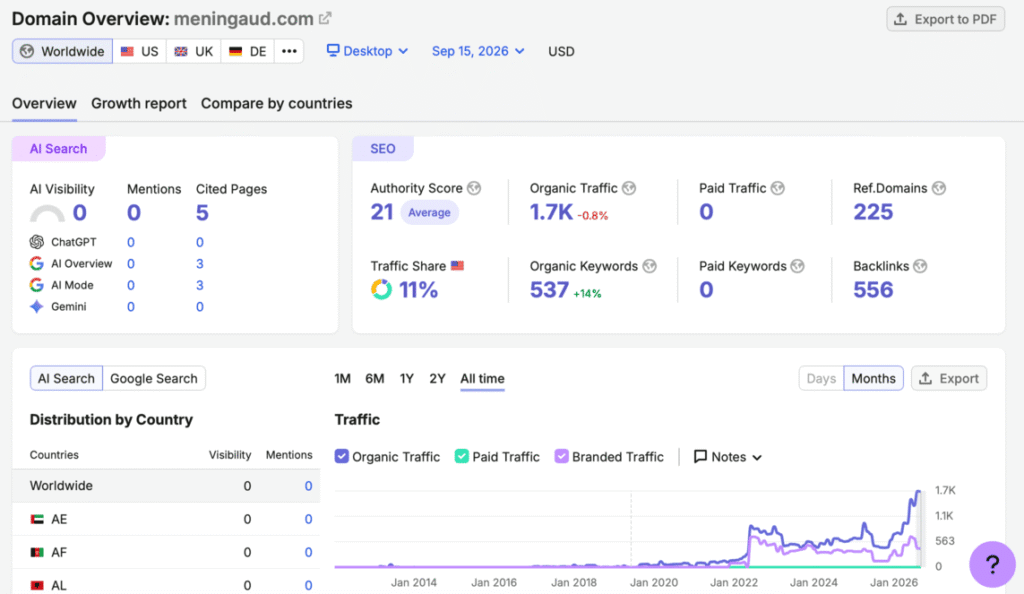Viewport: 1024px width, 594px height.
Task: Switch database to US
Action: click(x=140, y=52)
